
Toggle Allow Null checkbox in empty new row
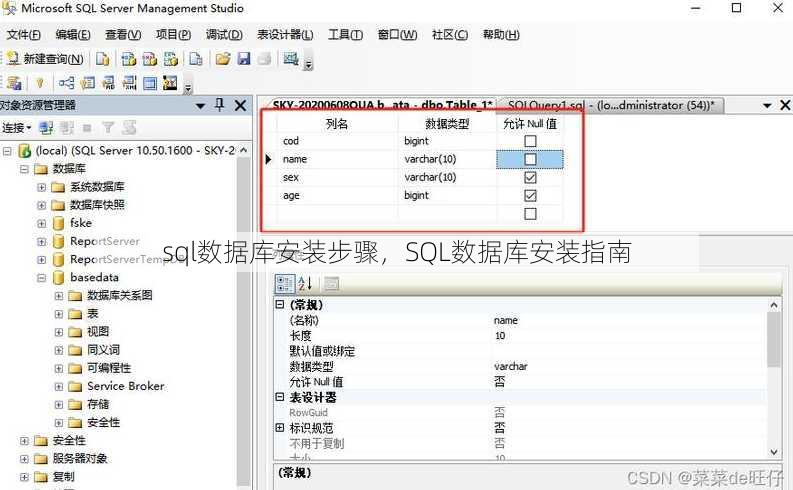(x=530, y=214)
